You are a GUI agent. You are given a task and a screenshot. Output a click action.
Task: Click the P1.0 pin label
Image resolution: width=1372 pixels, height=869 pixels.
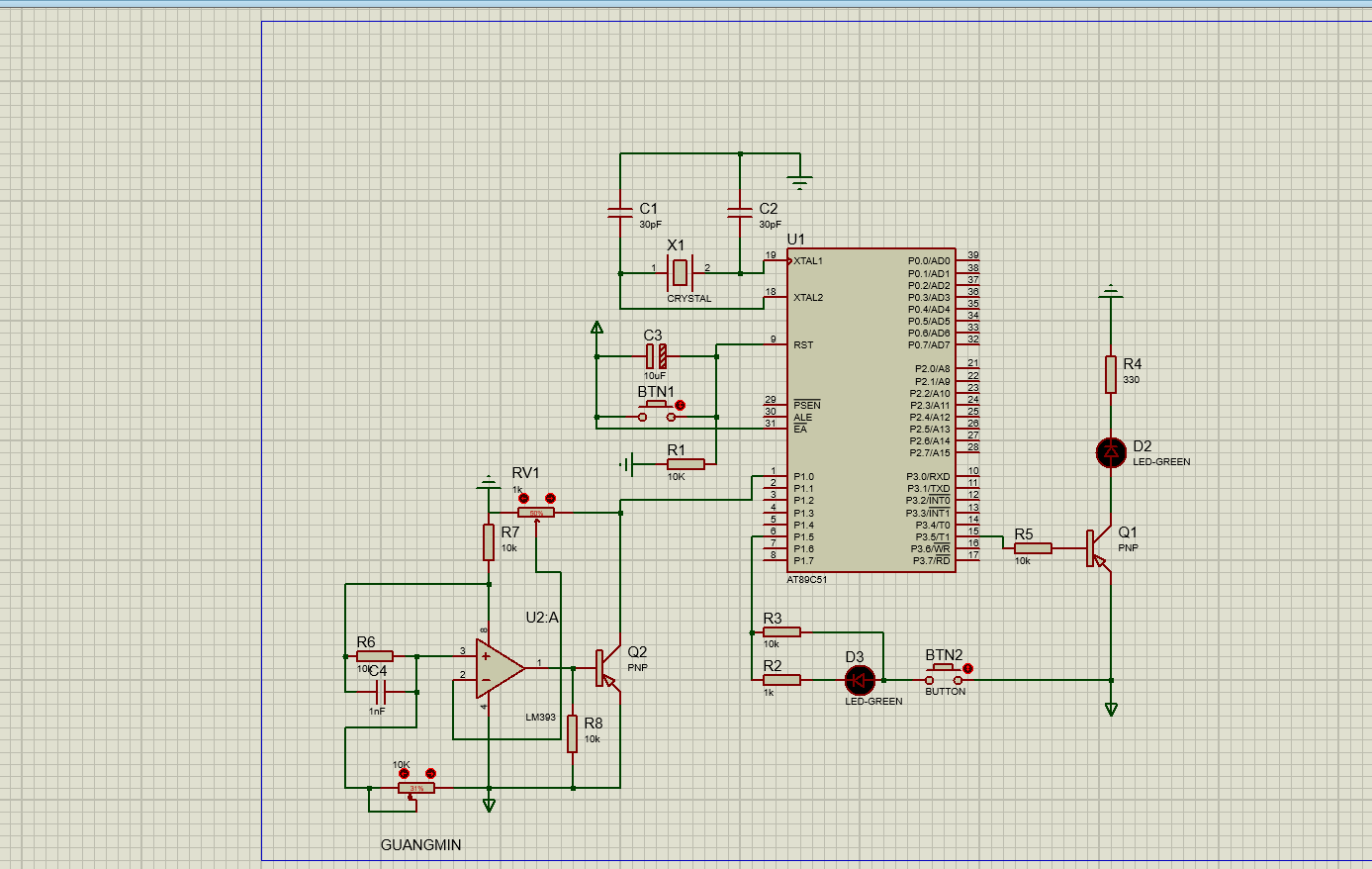point(803,477)
